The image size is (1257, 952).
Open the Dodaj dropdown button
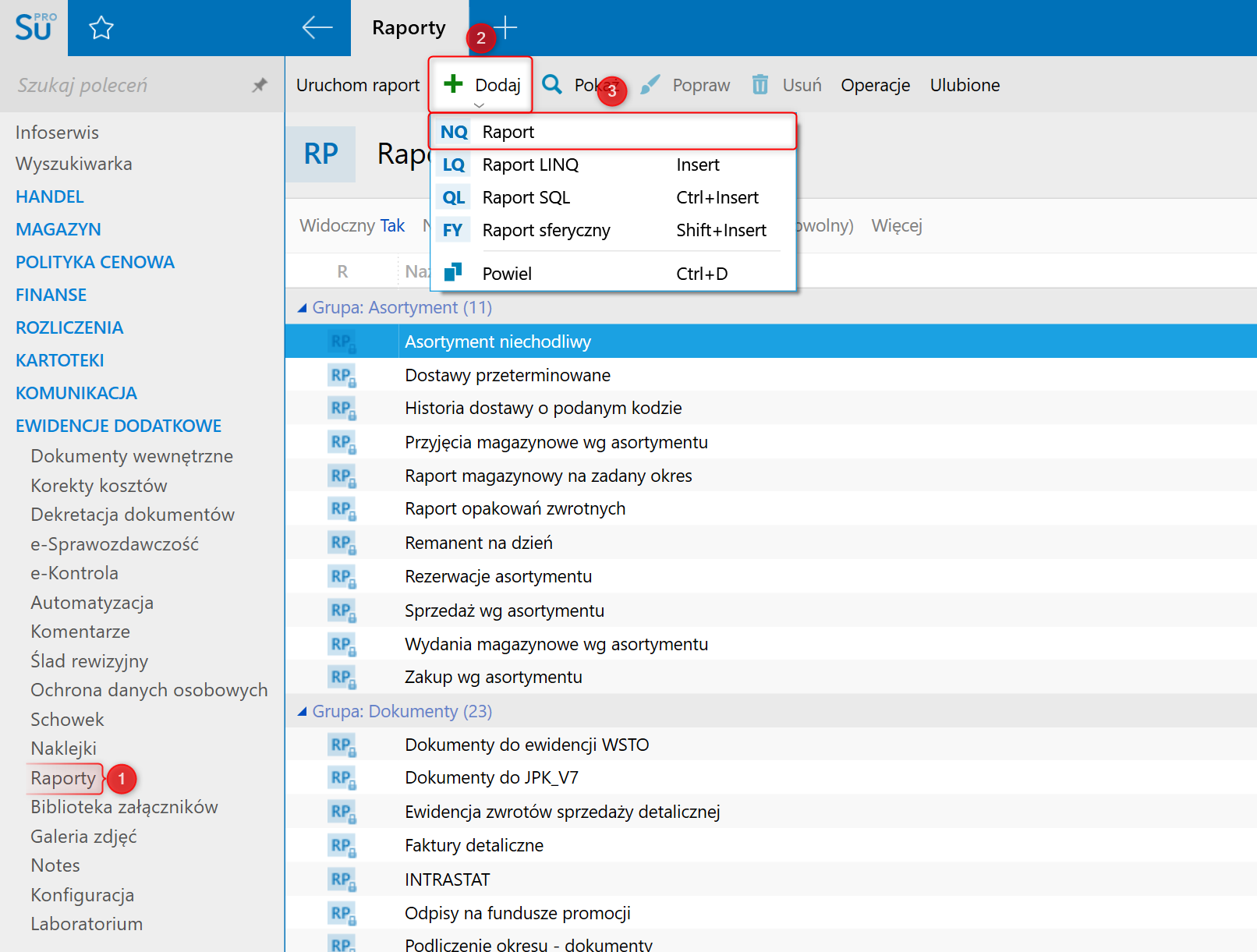pyautogui.click(x=480, y=85)
